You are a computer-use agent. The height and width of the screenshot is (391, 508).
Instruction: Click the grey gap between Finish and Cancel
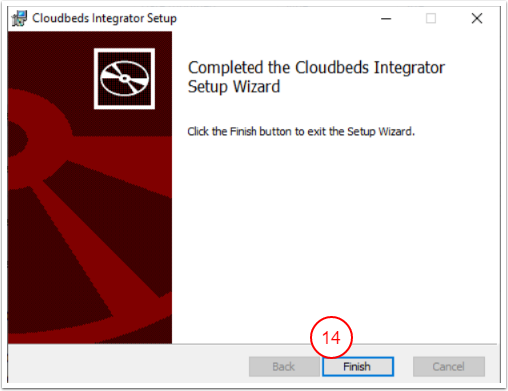(403, 366)
